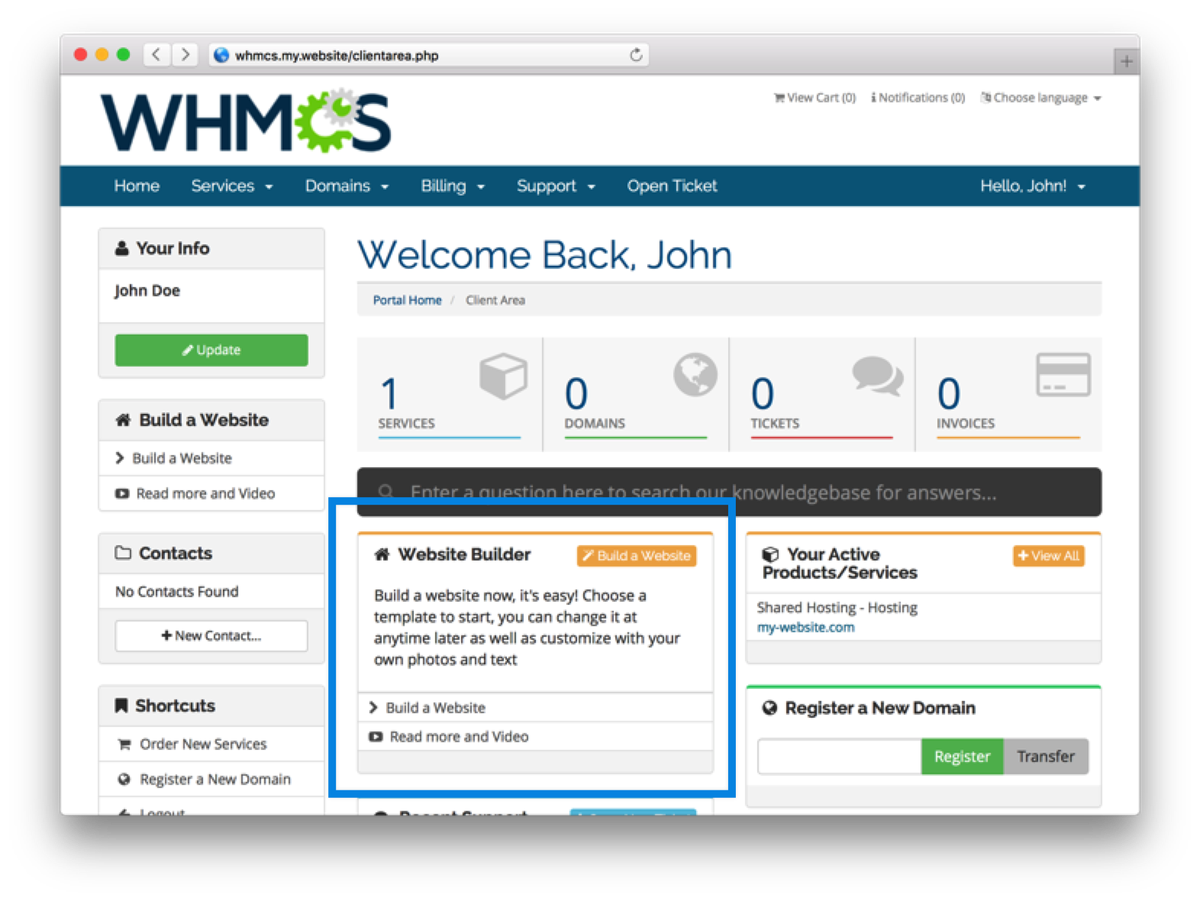Screen dimensions: 1200x901
Task: Open the Portal Home breadcrumb link
Action: (407, 300)
